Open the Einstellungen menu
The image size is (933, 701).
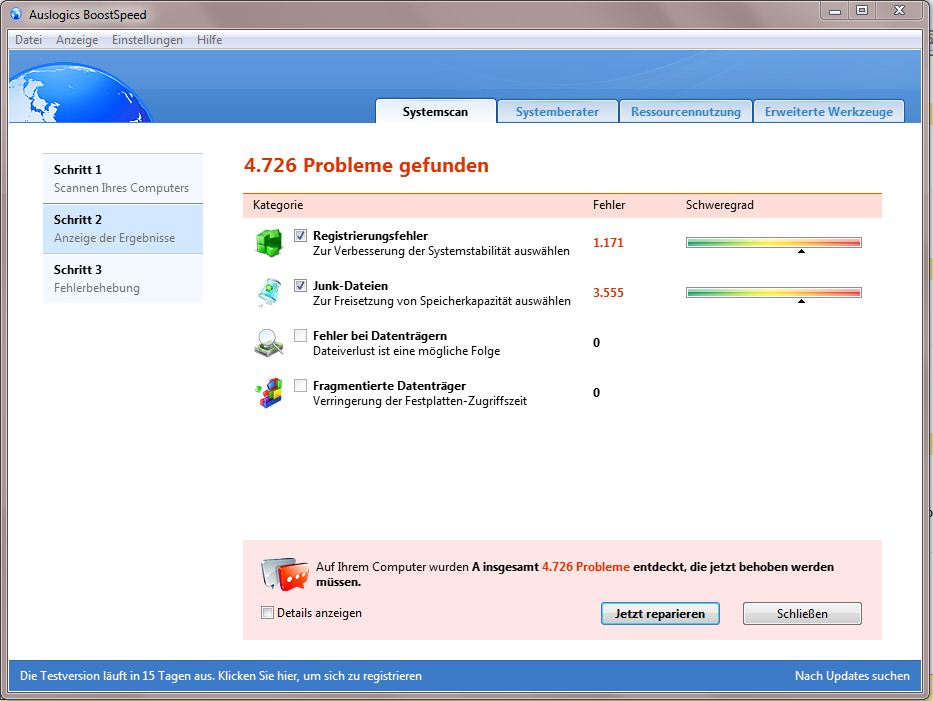pos(147,40)
